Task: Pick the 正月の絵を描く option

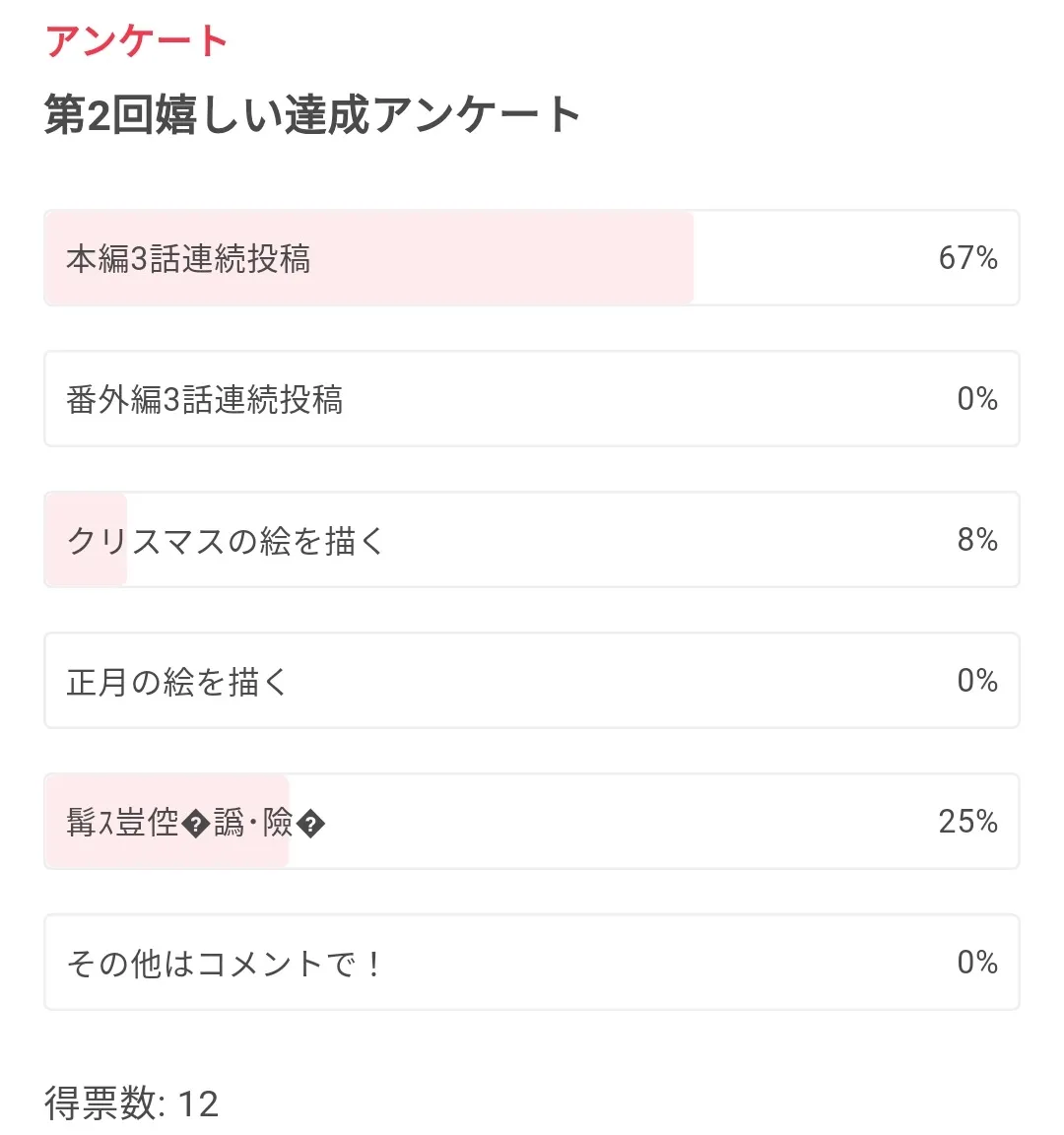Action: pyautogui.click(x=177, y=682)
